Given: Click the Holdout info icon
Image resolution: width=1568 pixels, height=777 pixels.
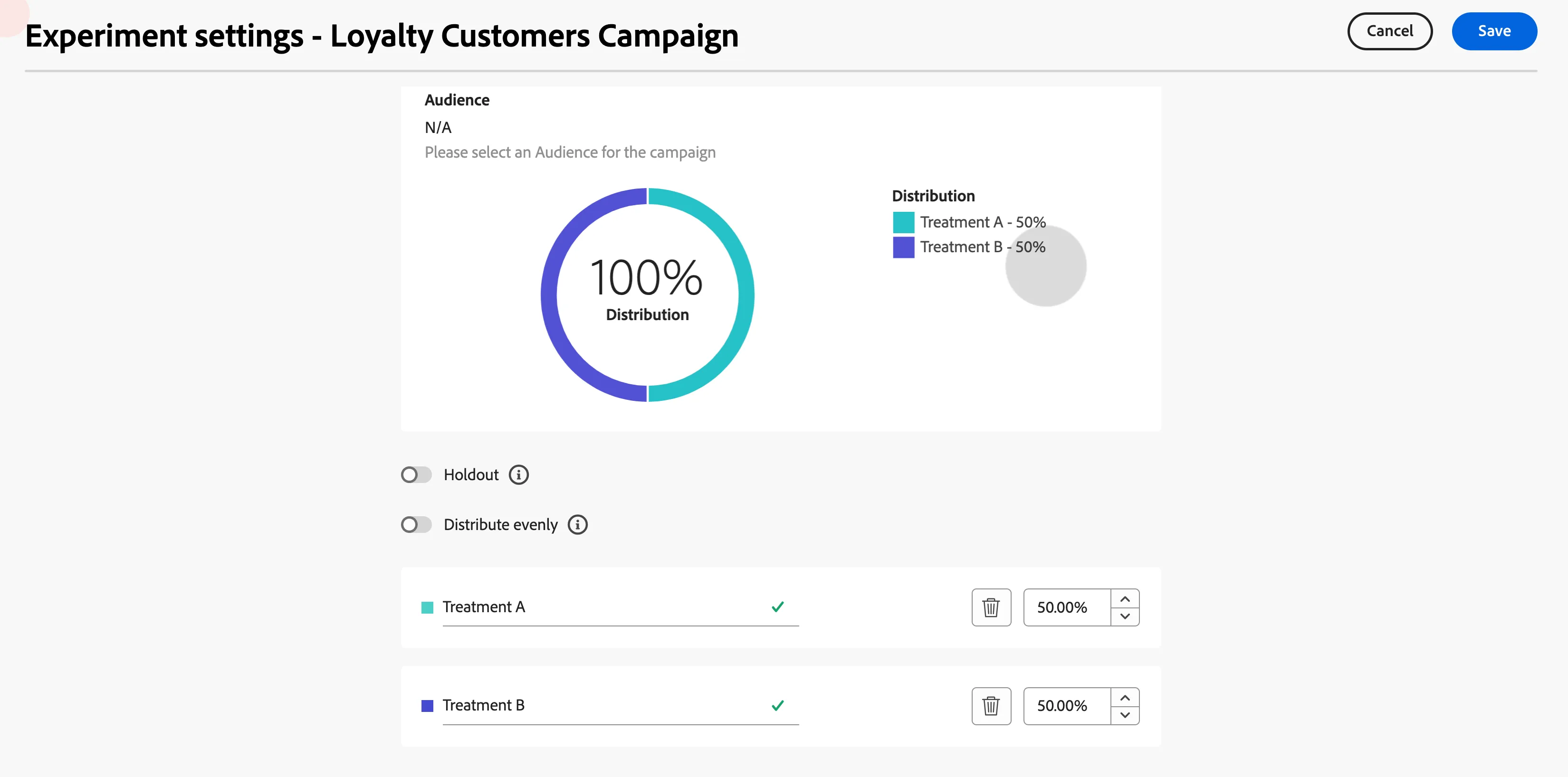Looking at the screenshot, I should tap(518, 474).
